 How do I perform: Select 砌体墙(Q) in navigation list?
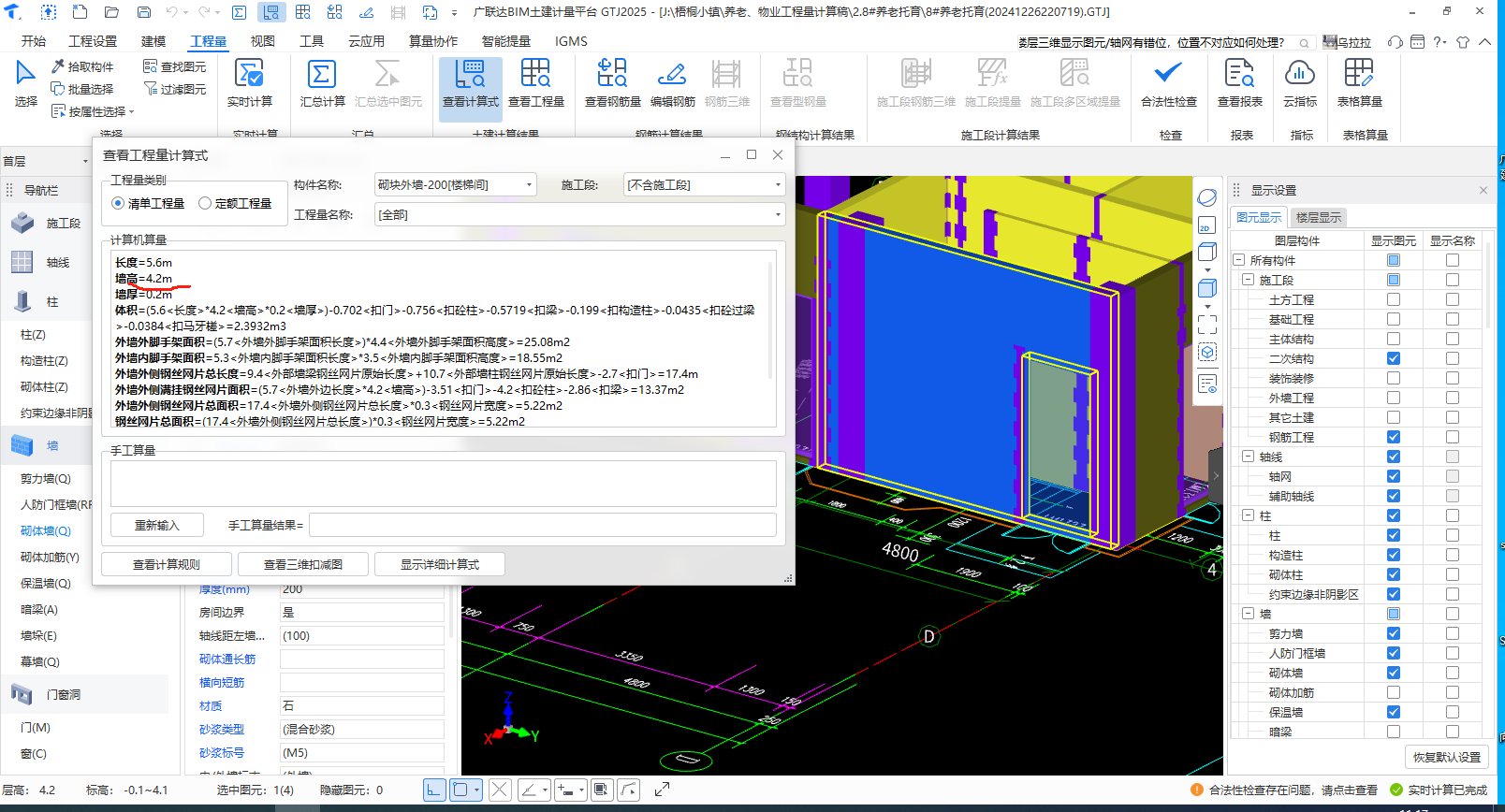tap(46, 530)
